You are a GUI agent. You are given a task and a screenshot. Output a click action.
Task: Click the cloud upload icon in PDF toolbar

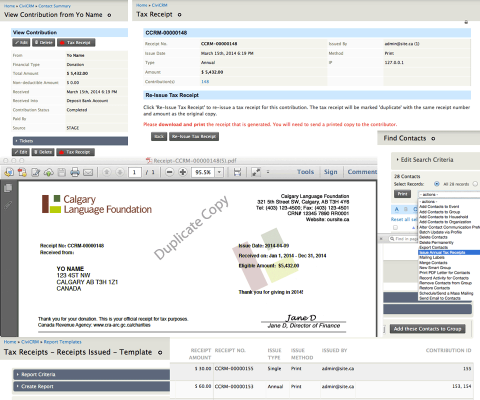pos(49,172)
